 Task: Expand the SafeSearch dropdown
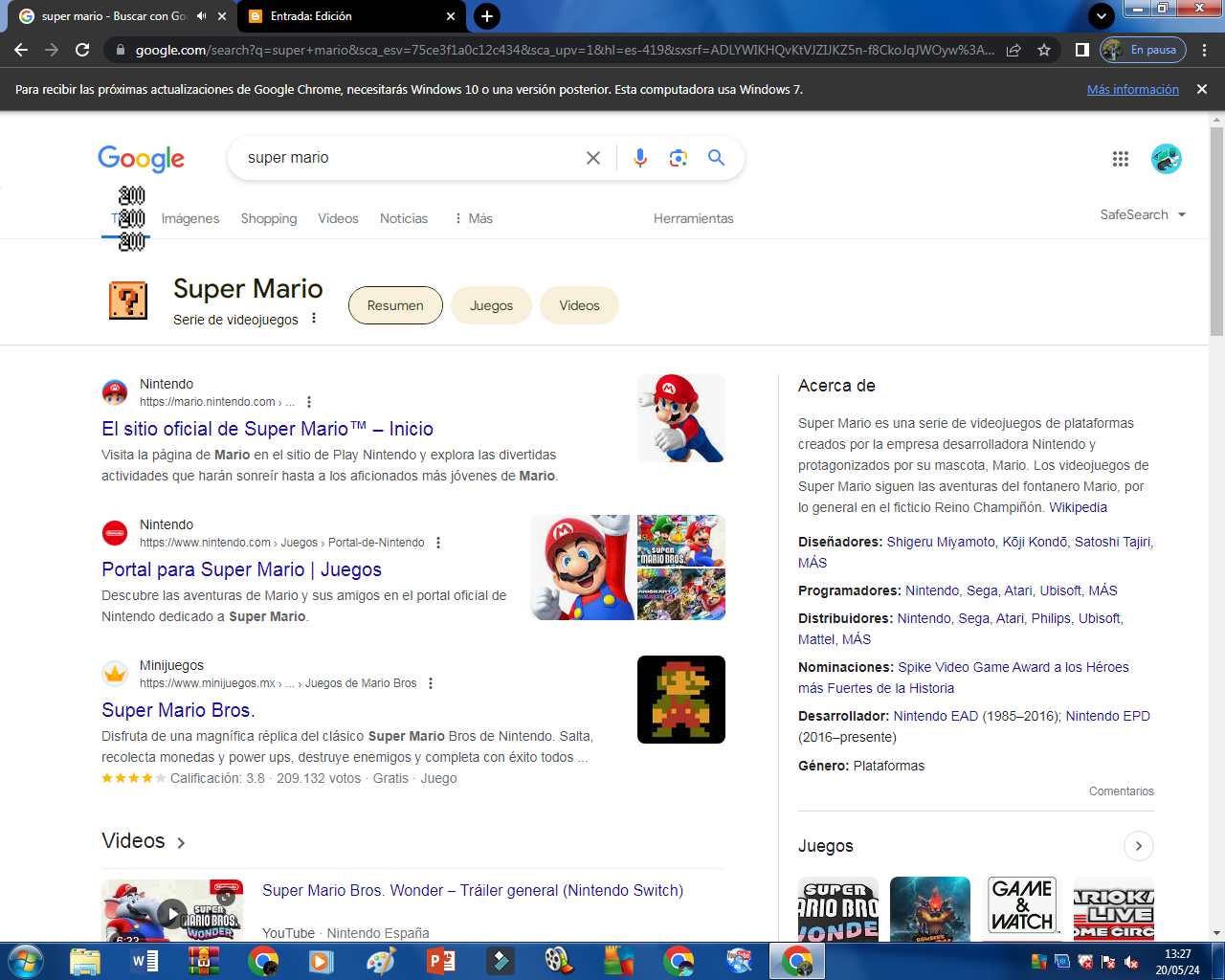(x=1143, y=214)
